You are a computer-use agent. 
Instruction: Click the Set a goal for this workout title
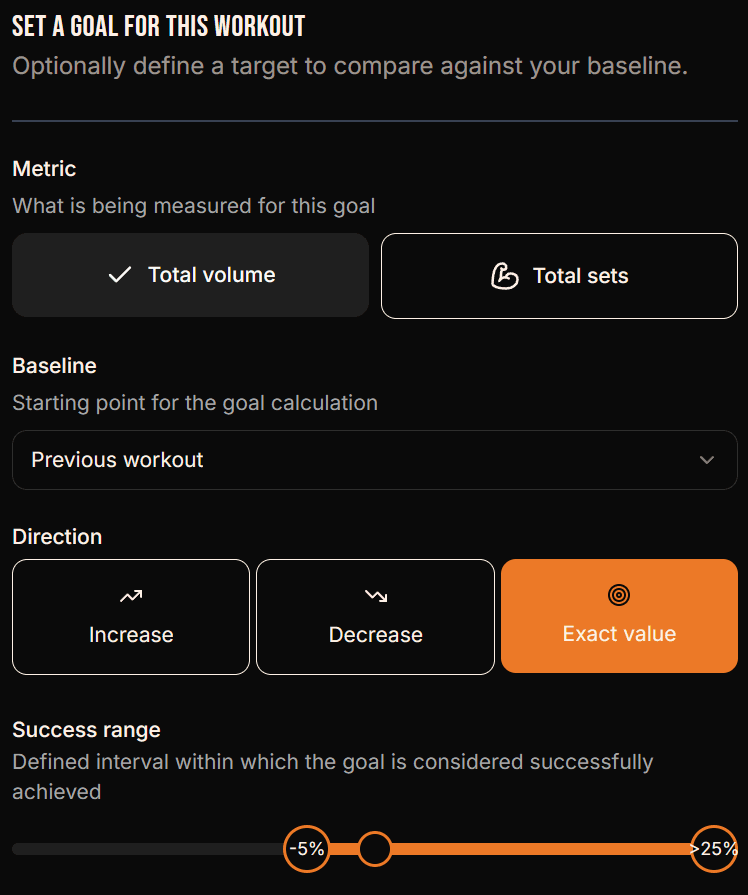pyautogui.click(x=158, y=25)
